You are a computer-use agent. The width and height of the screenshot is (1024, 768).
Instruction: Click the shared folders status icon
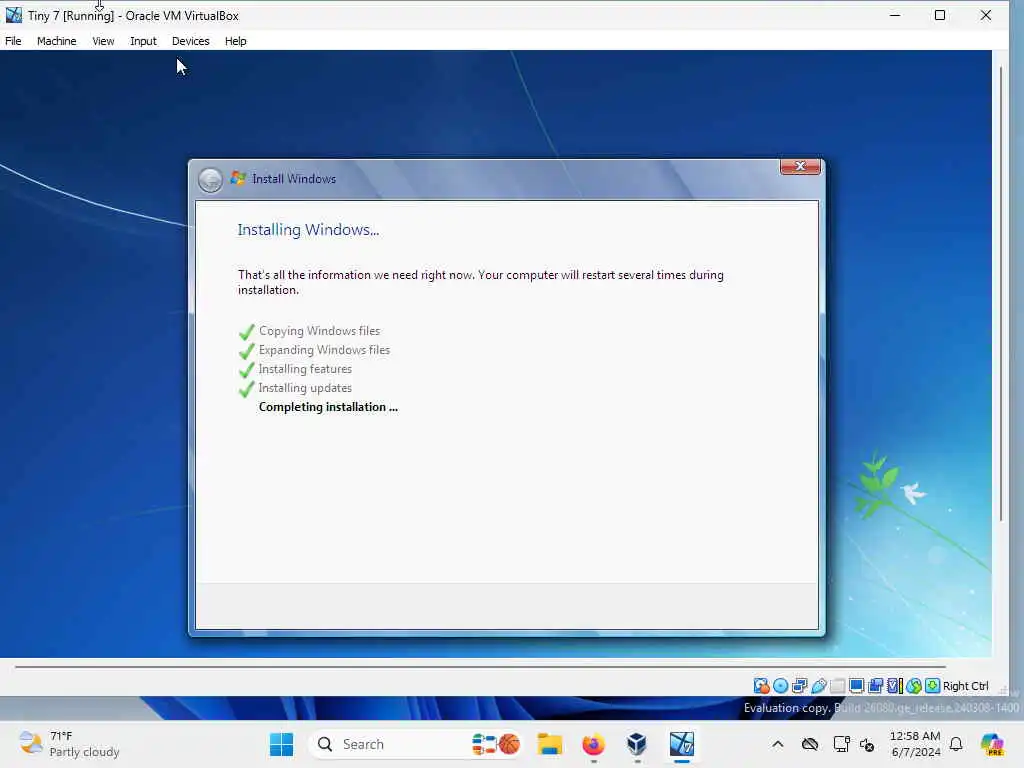(837, 686)
